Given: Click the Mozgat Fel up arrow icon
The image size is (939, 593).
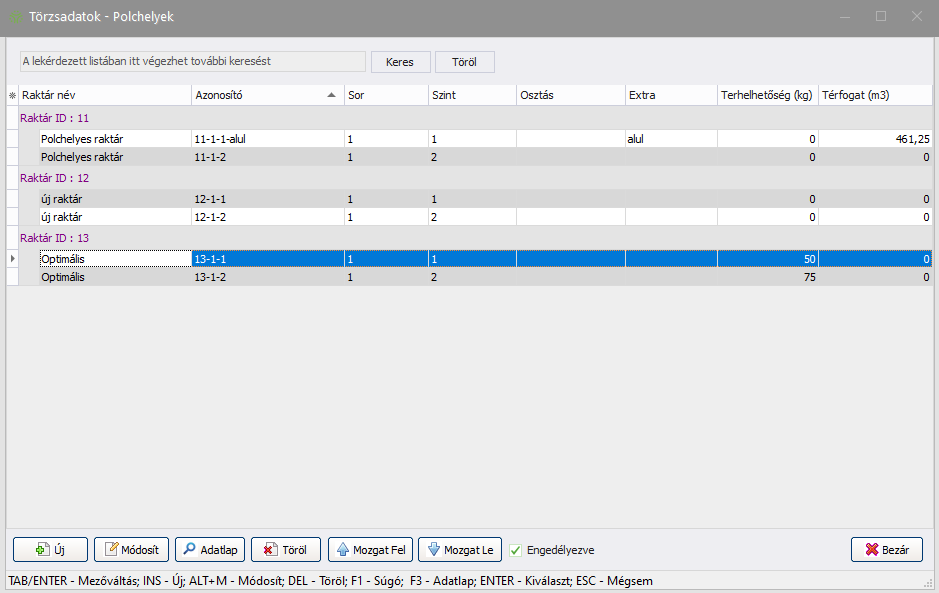Looking at the screenshot, I should (x=342, y=550).
